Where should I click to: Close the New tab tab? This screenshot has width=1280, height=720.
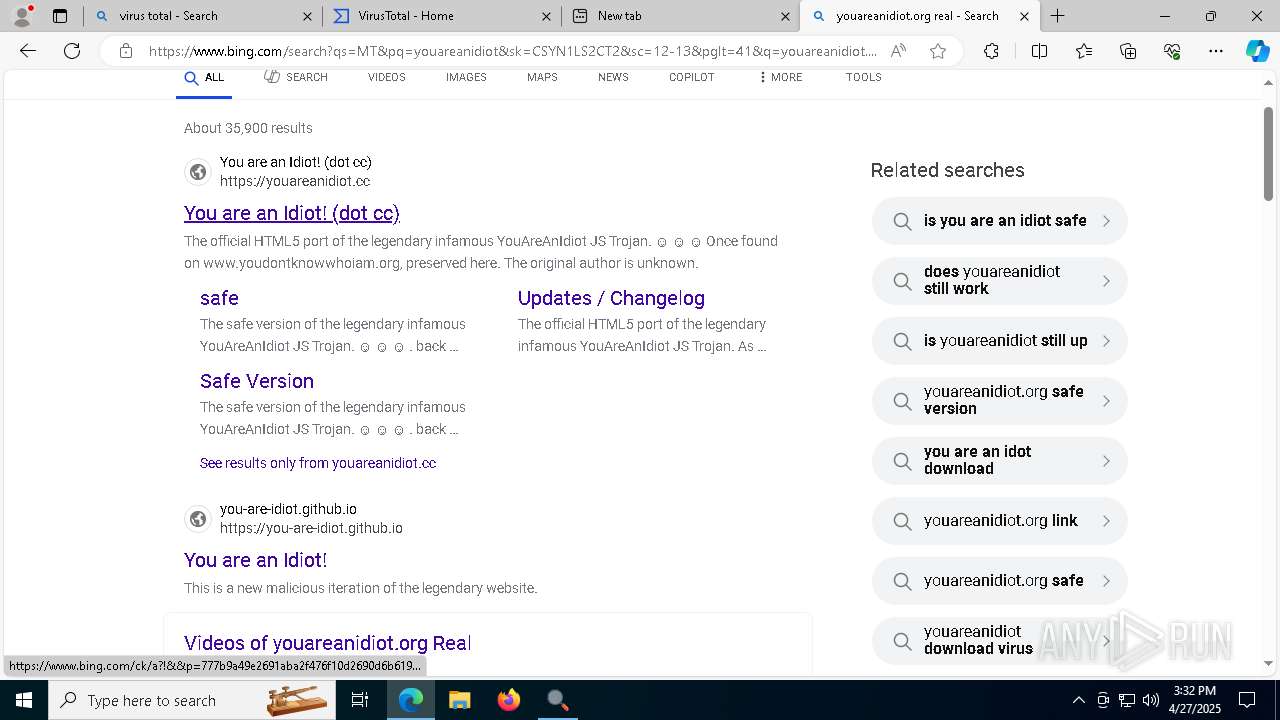[785, 16]
